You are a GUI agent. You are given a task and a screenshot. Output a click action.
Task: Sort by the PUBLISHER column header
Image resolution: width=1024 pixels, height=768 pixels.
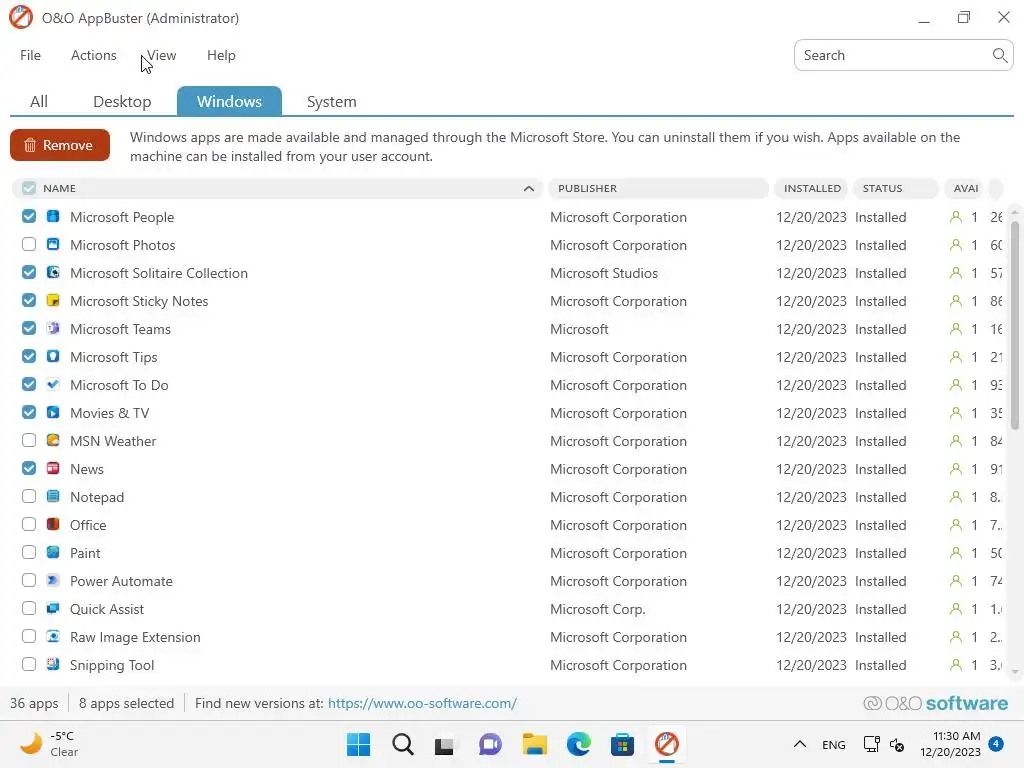click(658, 188)
